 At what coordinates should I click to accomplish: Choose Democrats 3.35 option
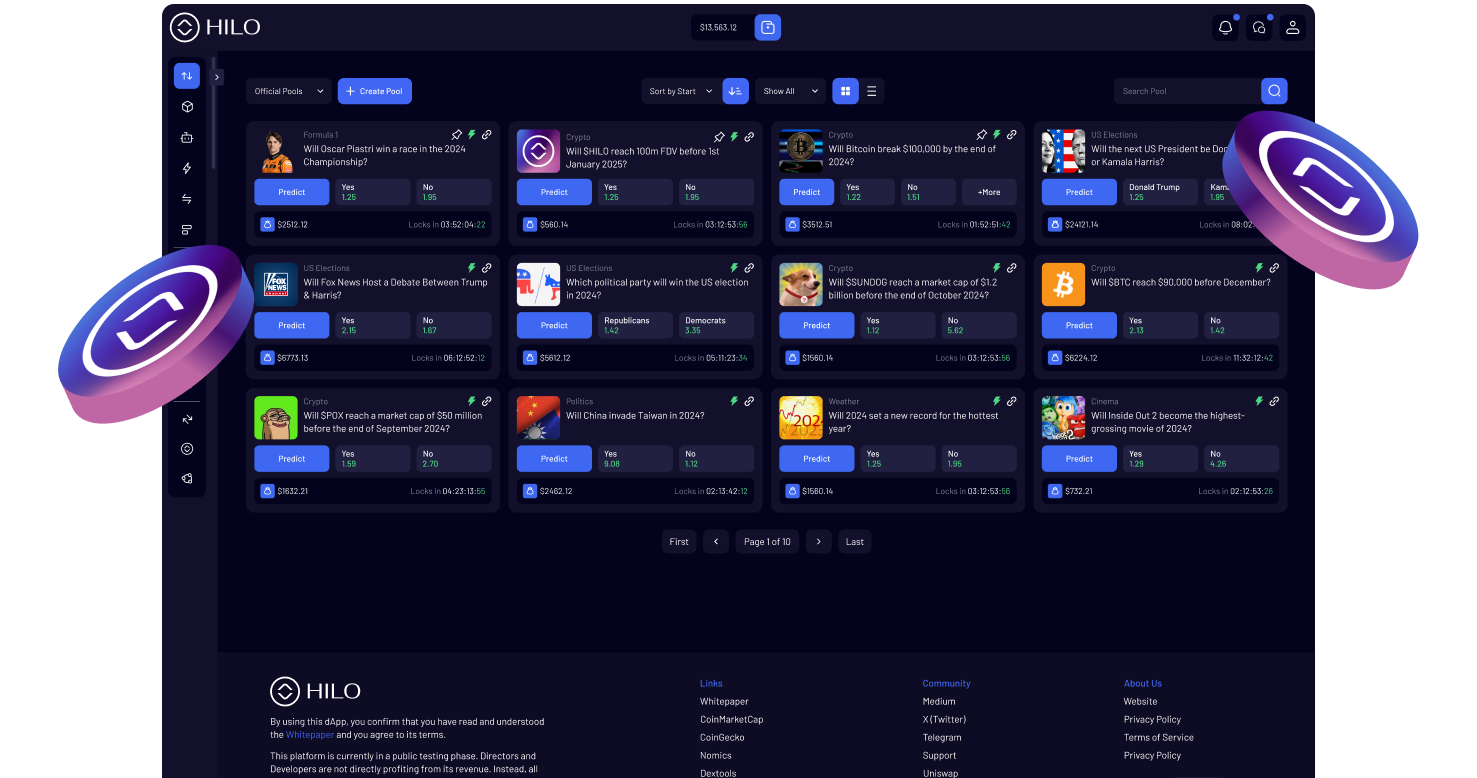tap(716, 325)
